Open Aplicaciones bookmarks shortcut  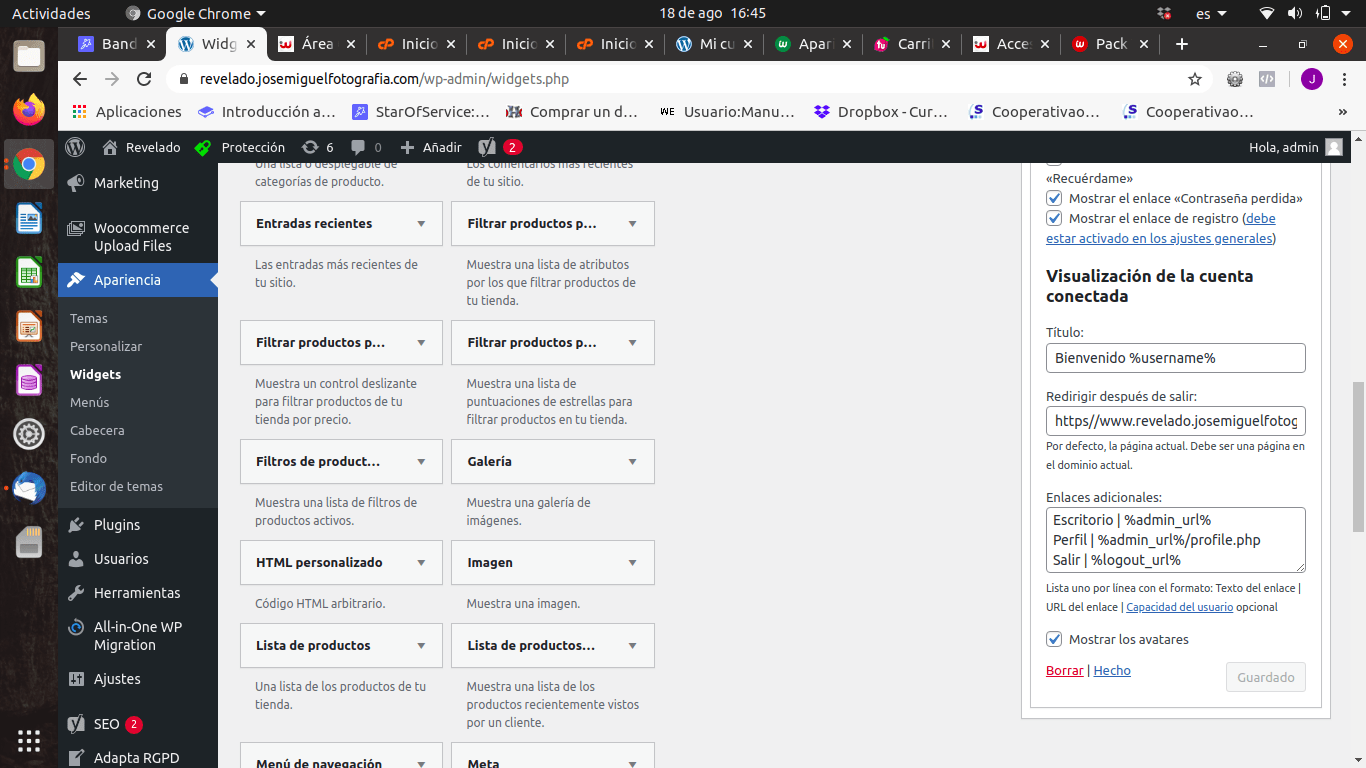(x=128, y=112)
